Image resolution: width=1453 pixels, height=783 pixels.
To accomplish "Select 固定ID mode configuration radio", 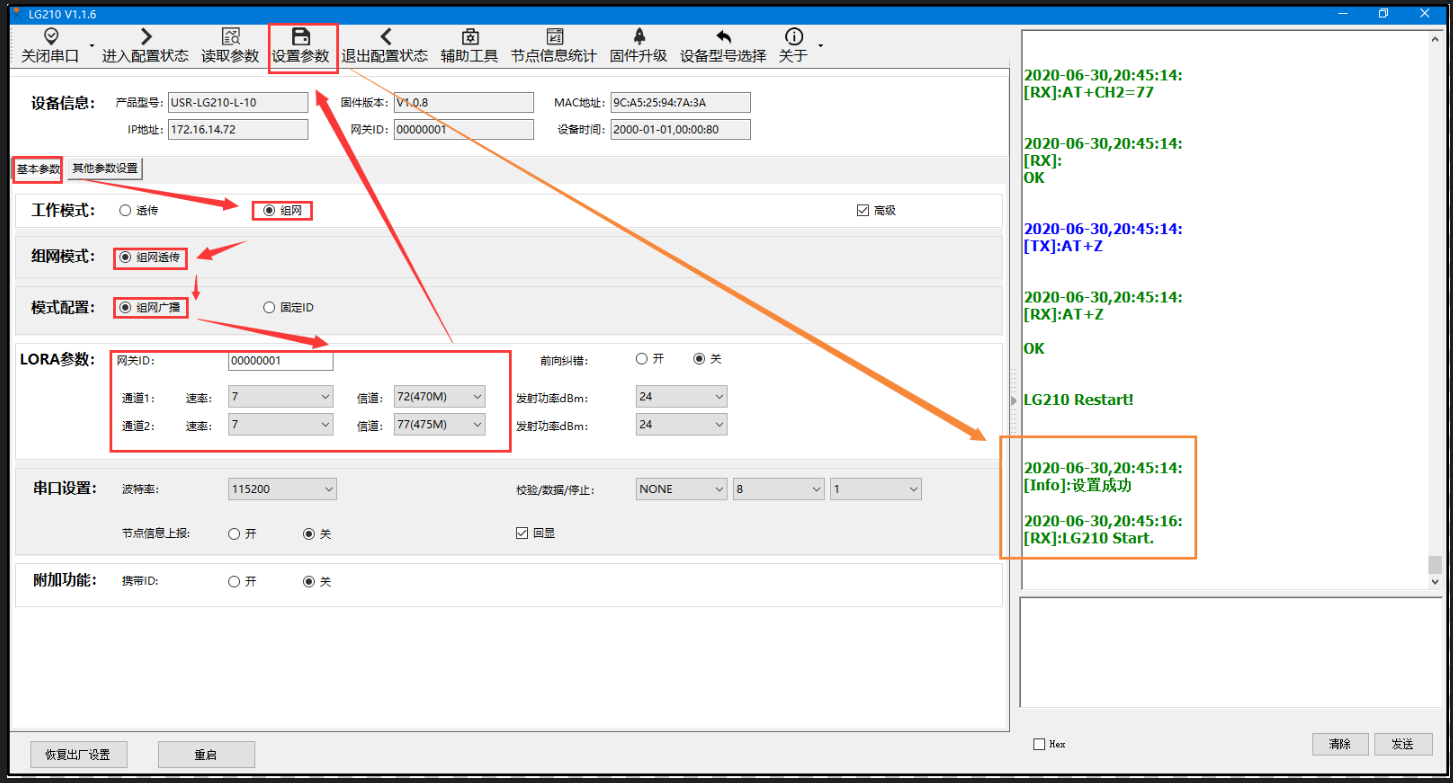I will [269, 308].
